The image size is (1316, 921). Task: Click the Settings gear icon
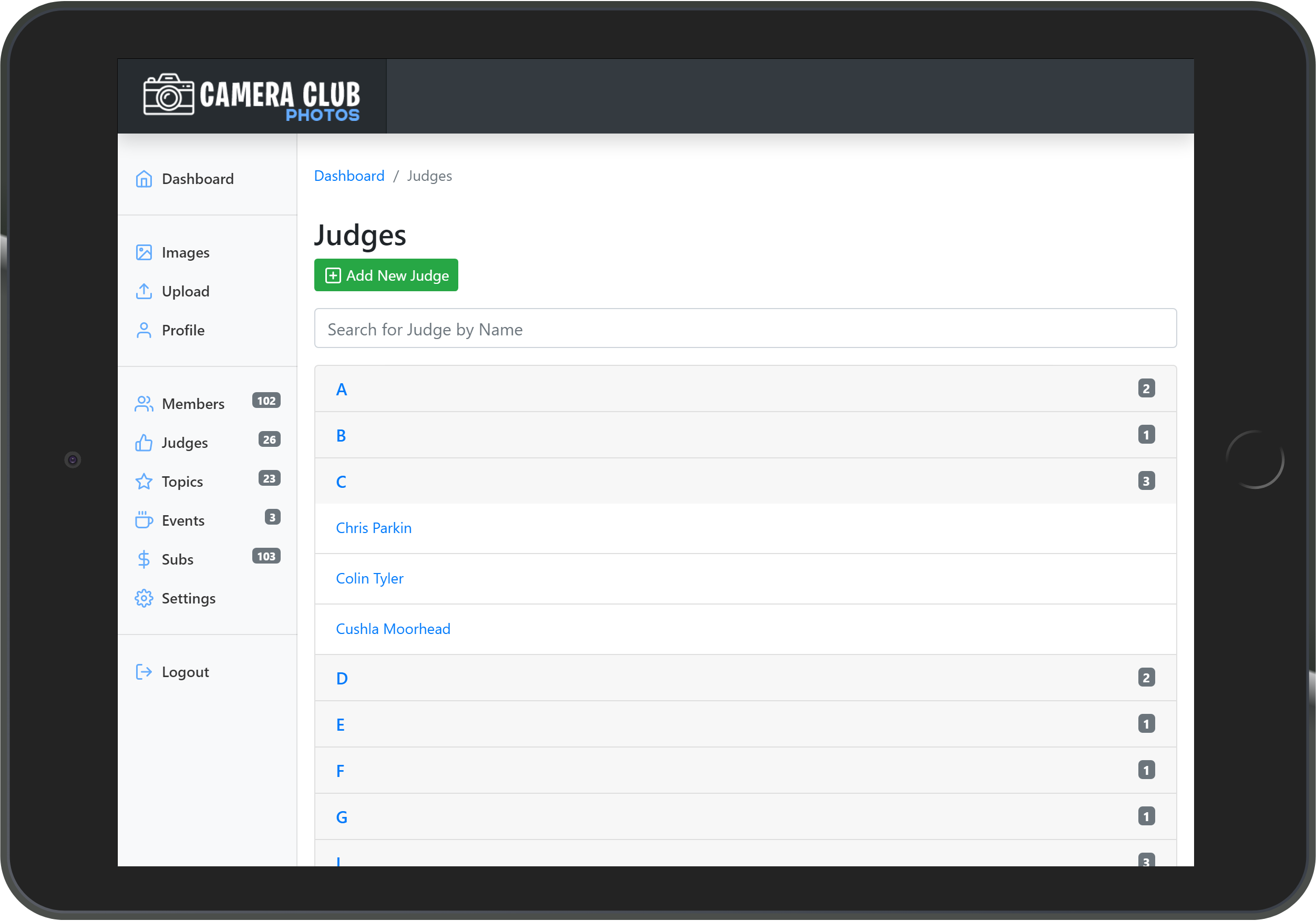point(143,598)
